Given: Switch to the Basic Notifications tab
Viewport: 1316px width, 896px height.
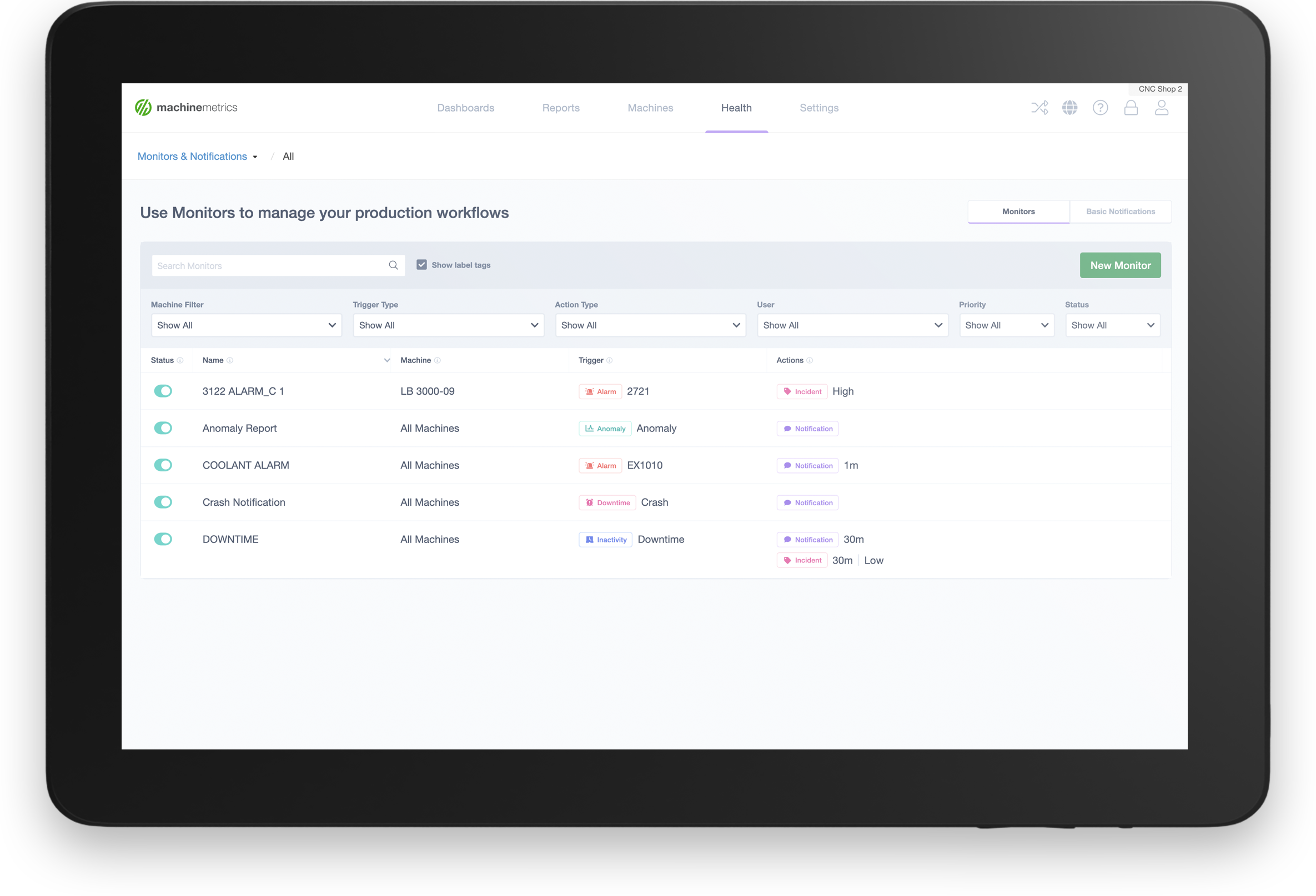Looking at the screenshot, I should 1119,211.
